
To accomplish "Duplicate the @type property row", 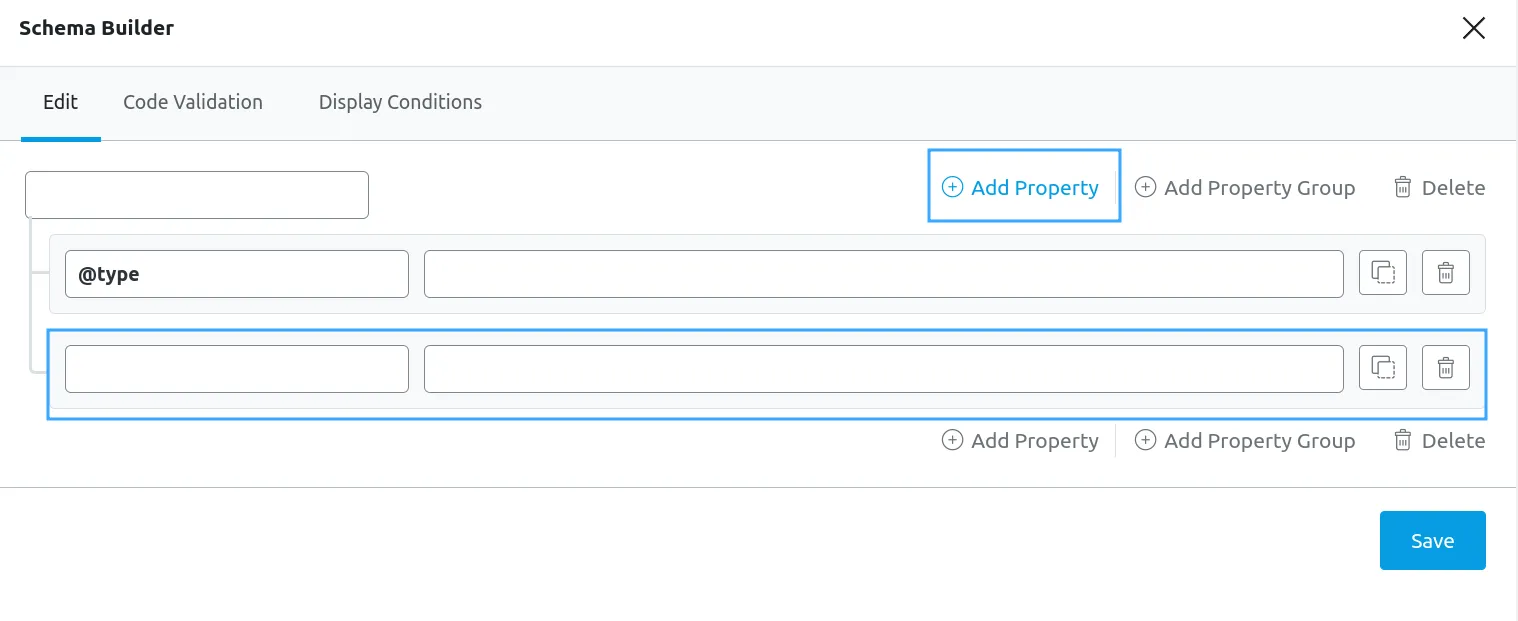I will click(1383, 273).
